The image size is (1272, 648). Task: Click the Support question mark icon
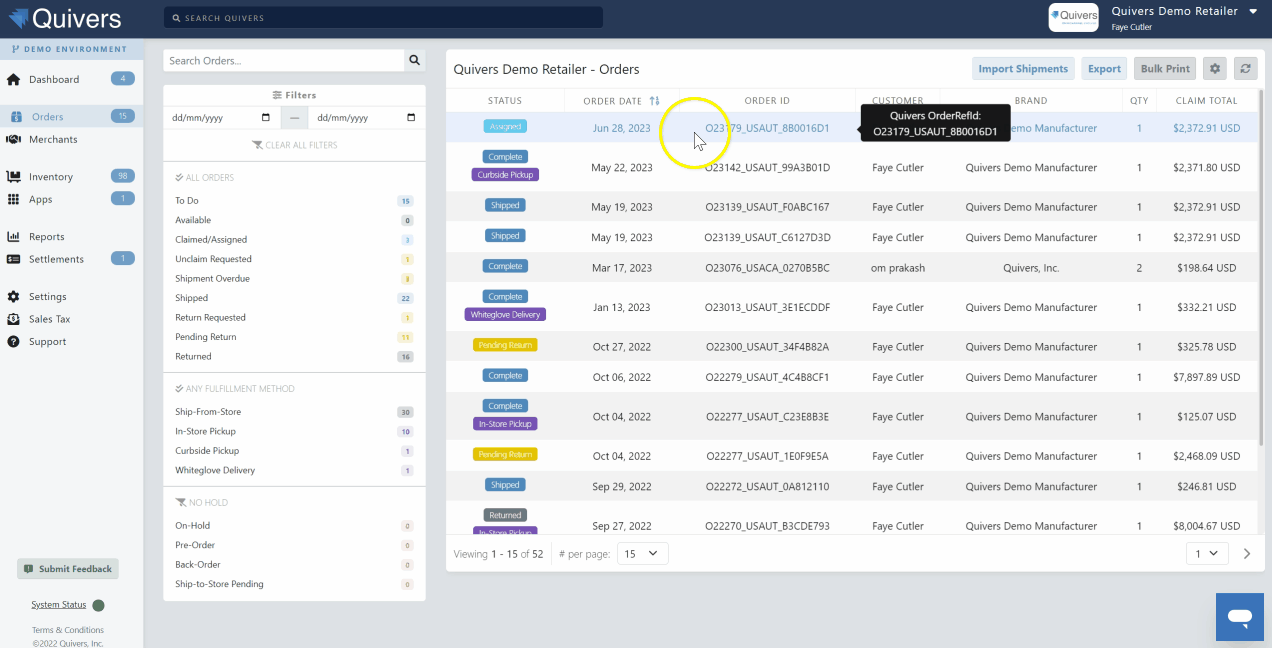tap(14, 341)
